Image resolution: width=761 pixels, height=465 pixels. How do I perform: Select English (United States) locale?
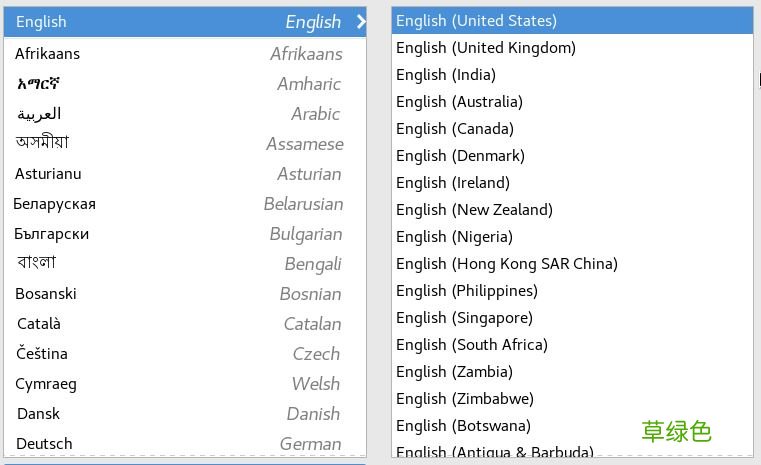[570, 21]
